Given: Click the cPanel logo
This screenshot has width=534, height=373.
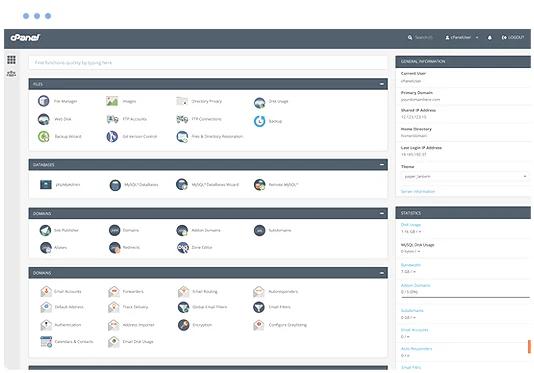Looking at the screenshot, I should coord(25,37).
